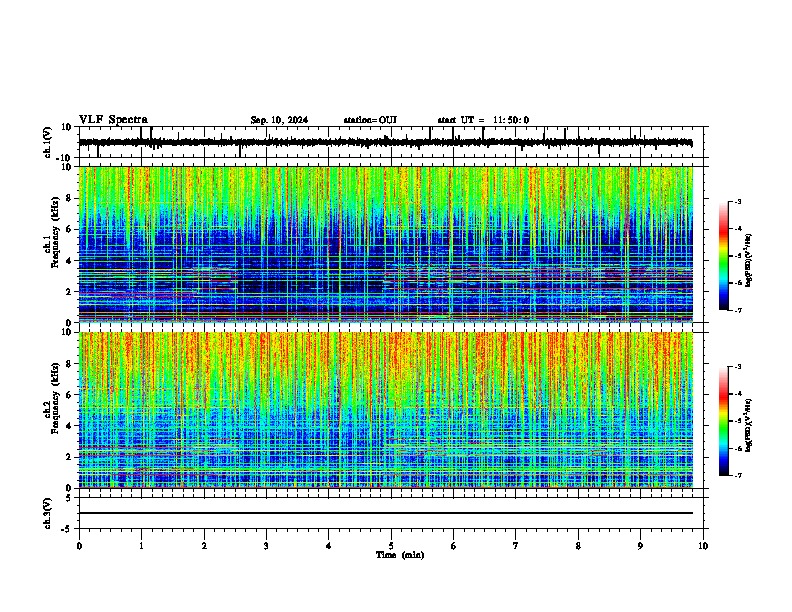Click the "ch.3(V)" axis label
Image resolution: width=792 pixels, height=612 pixels.
[x=48, y=513]
